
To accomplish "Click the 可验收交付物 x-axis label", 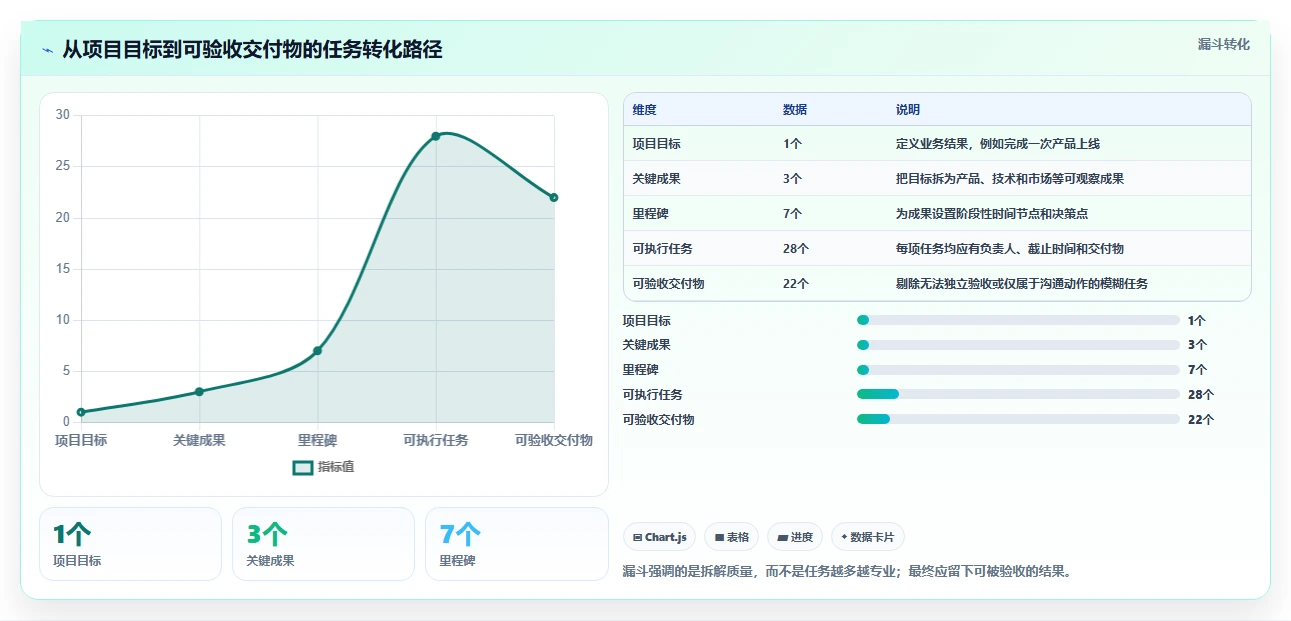I will coord(554,440).
